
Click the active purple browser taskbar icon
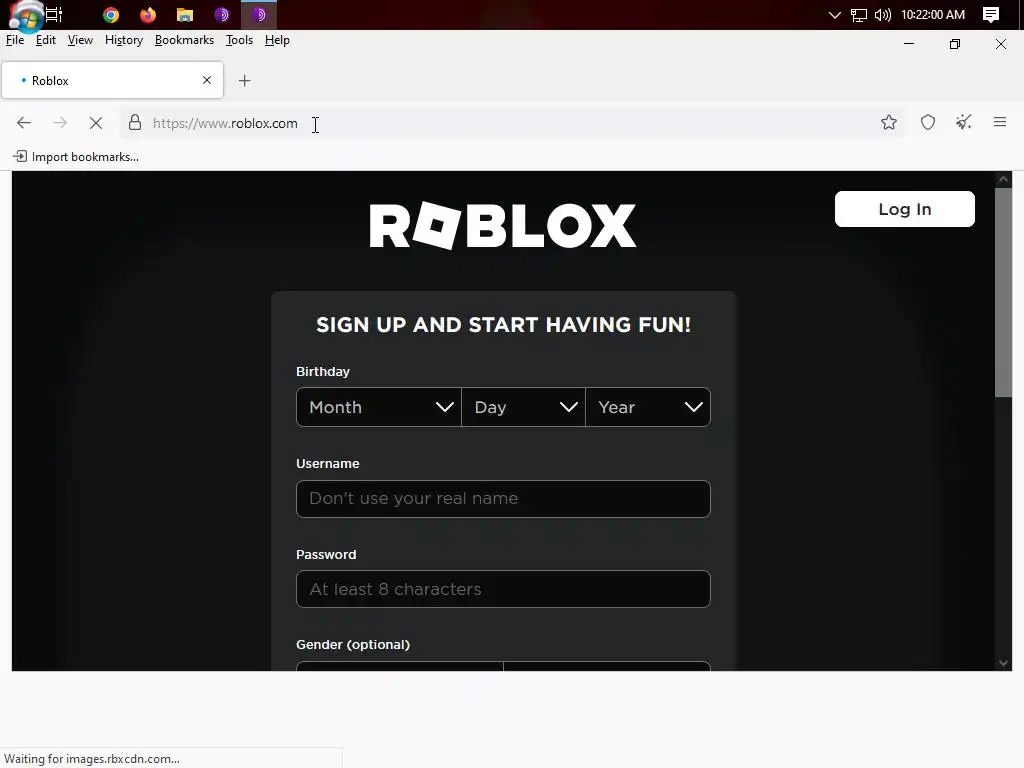pos(259,14)
